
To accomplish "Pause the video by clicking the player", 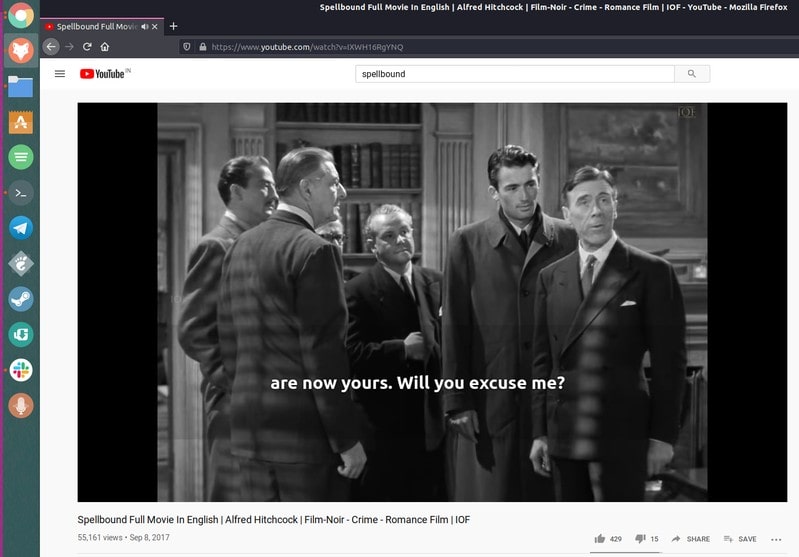I will pos(432,302).
